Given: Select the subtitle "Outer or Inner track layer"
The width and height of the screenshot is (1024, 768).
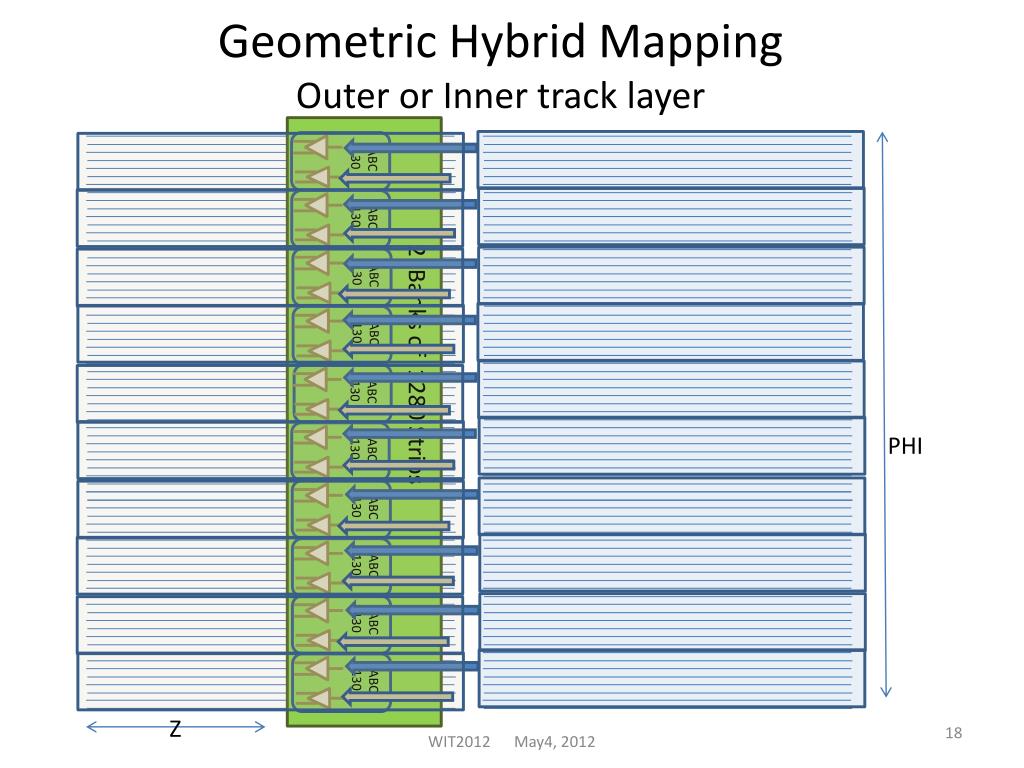Looking at the screenshot, I should (500, 96).
